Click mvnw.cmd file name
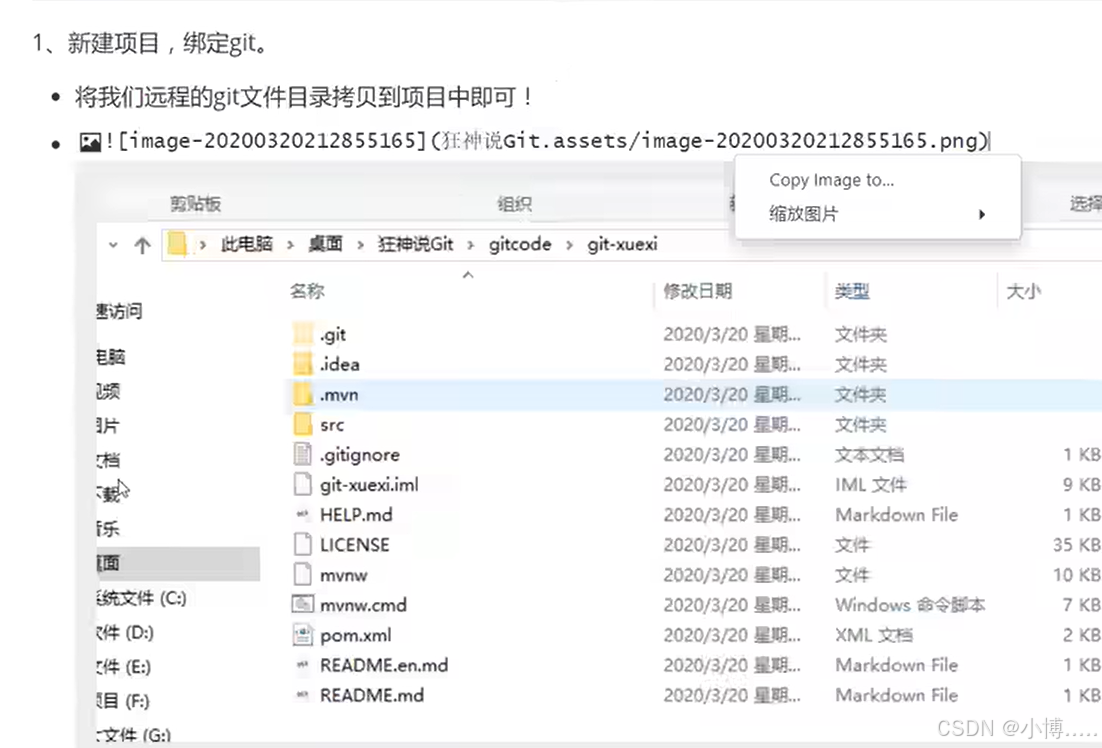 (363, 605)
